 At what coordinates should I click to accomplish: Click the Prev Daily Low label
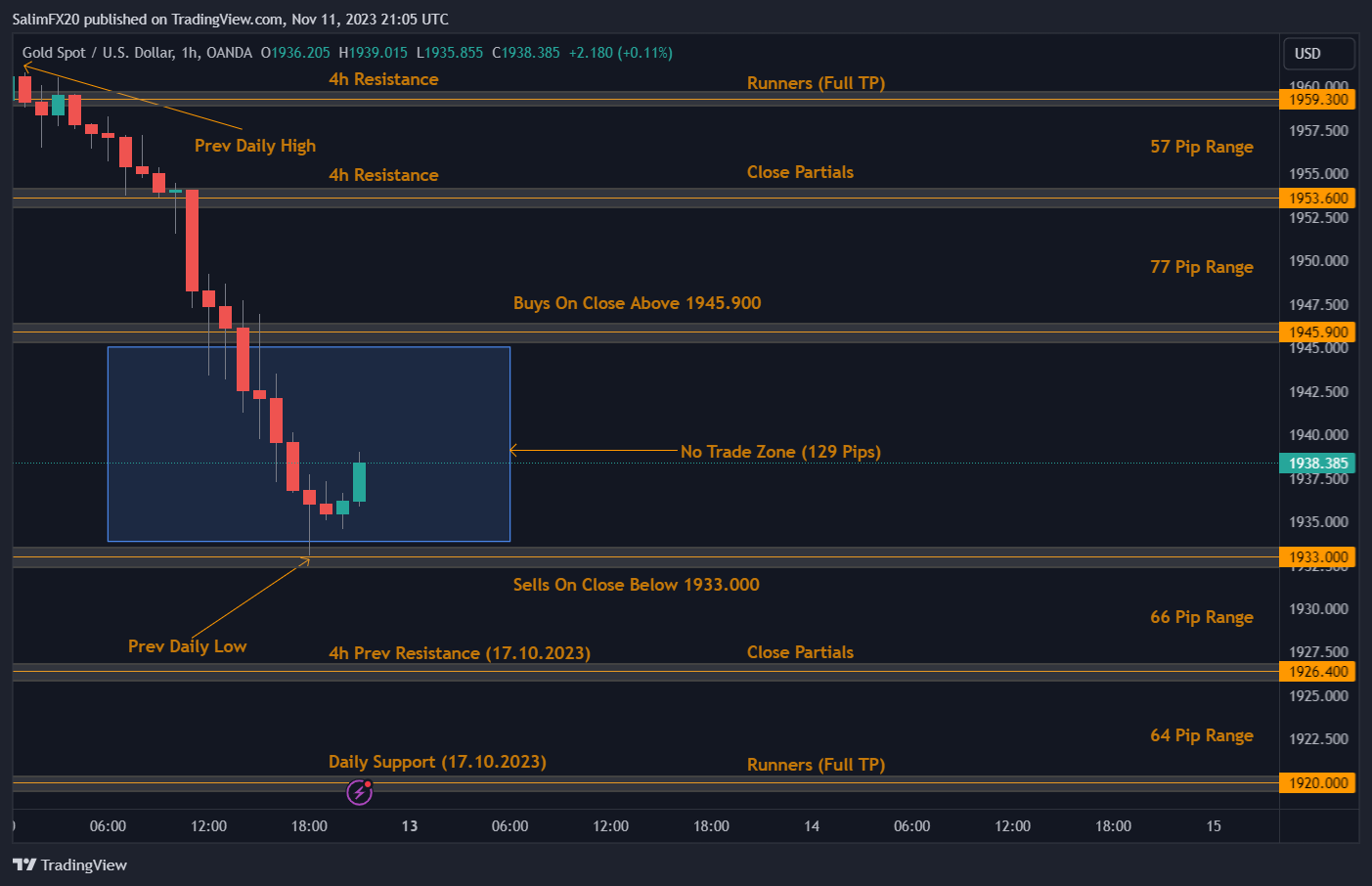coord(187,646)
